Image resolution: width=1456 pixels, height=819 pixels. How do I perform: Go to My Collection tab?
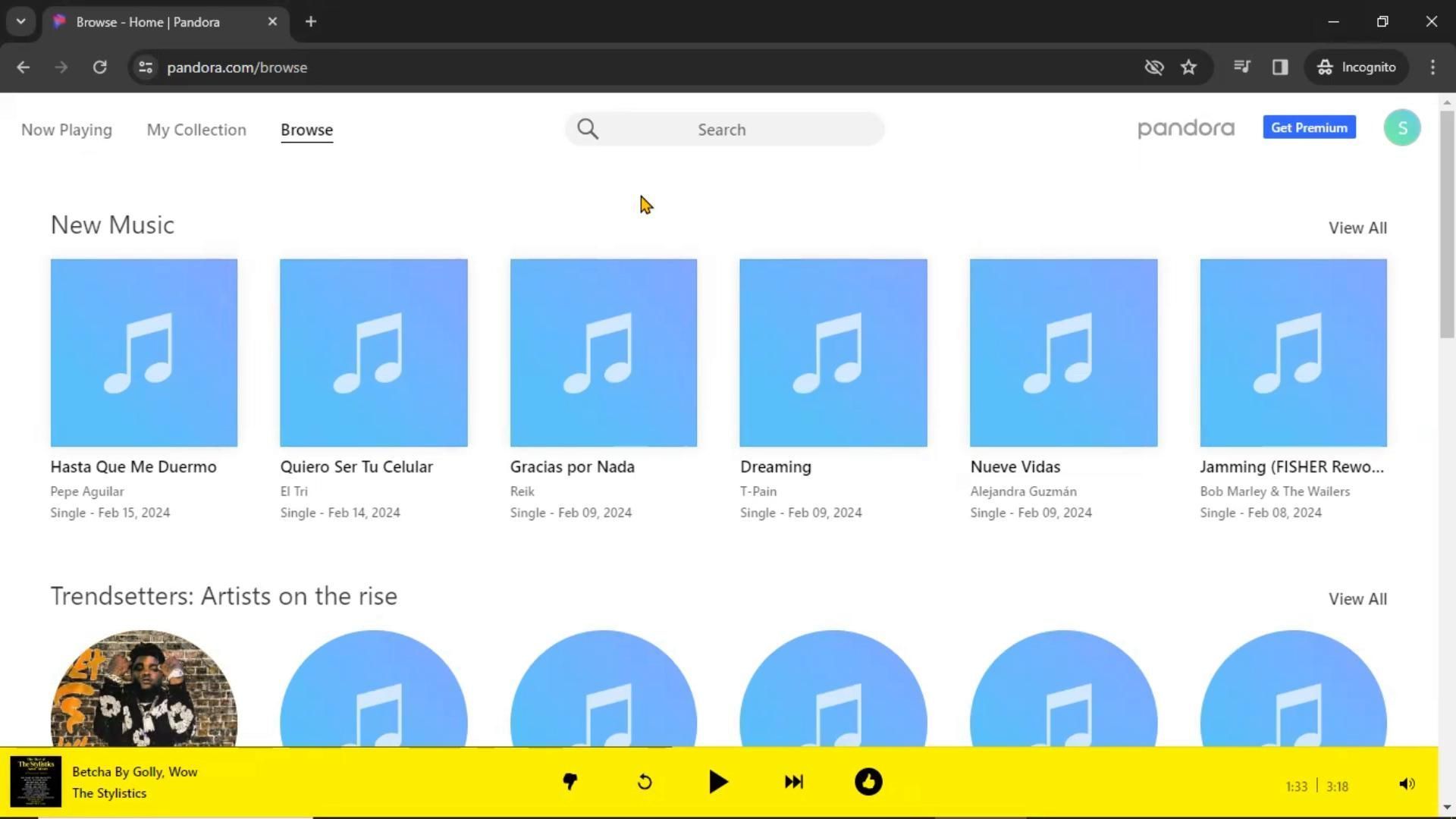pos(196,130)
